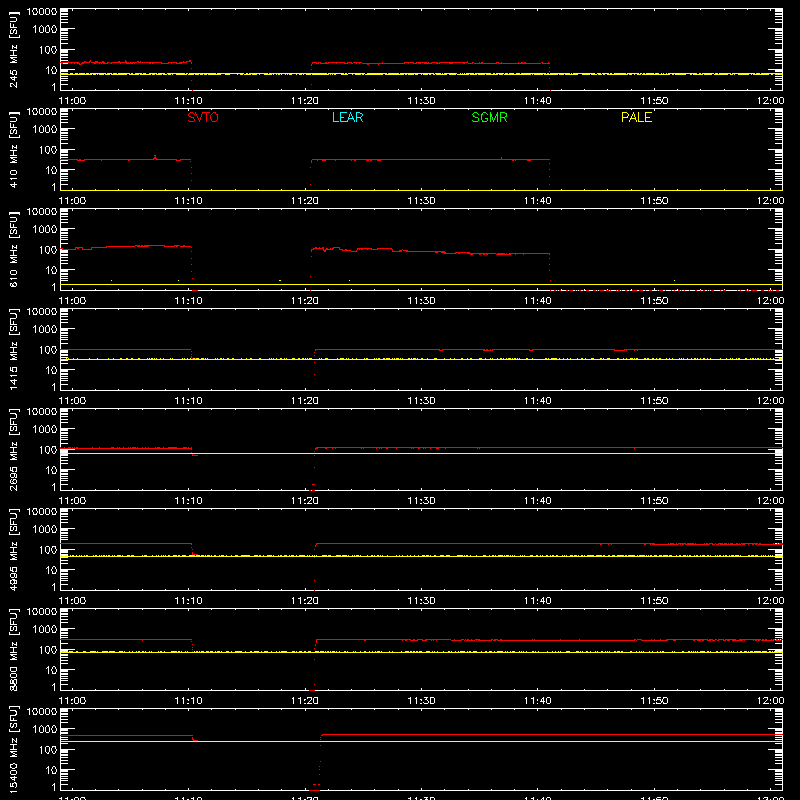800x800 pixels.
Task: Click 11:50 time label under 1415 MHz plot
Action: [655, 401]
